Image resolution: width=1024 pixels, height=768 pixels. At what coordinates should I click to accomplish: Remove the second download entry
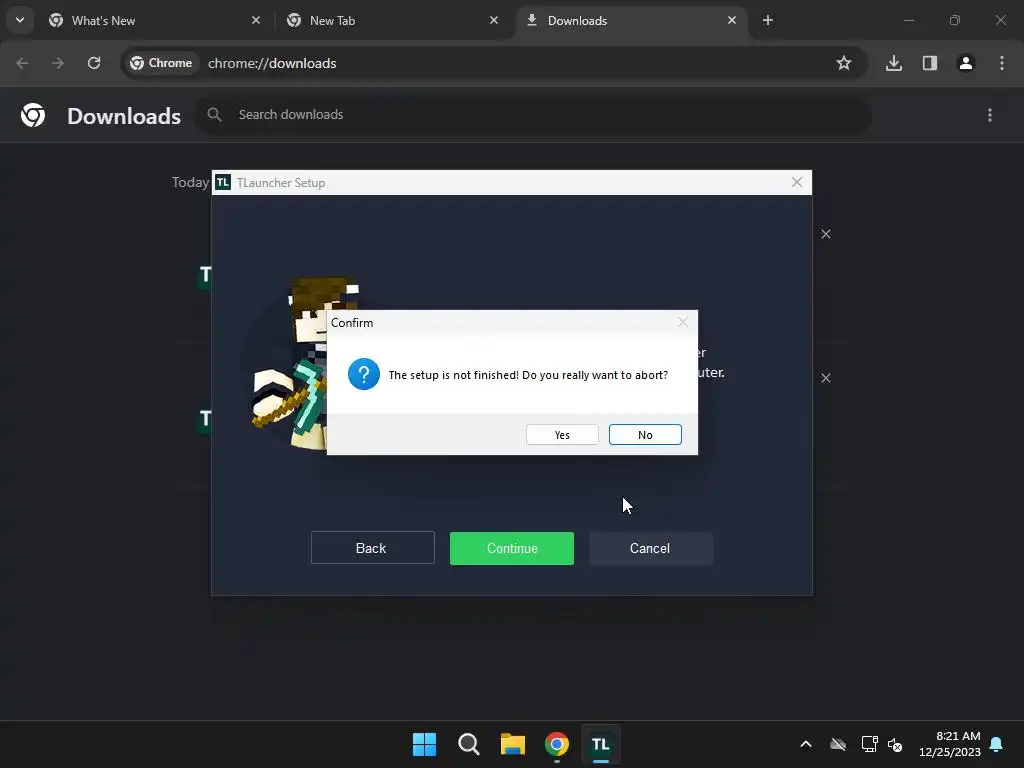pyautogui.click(x=826, y=378)
